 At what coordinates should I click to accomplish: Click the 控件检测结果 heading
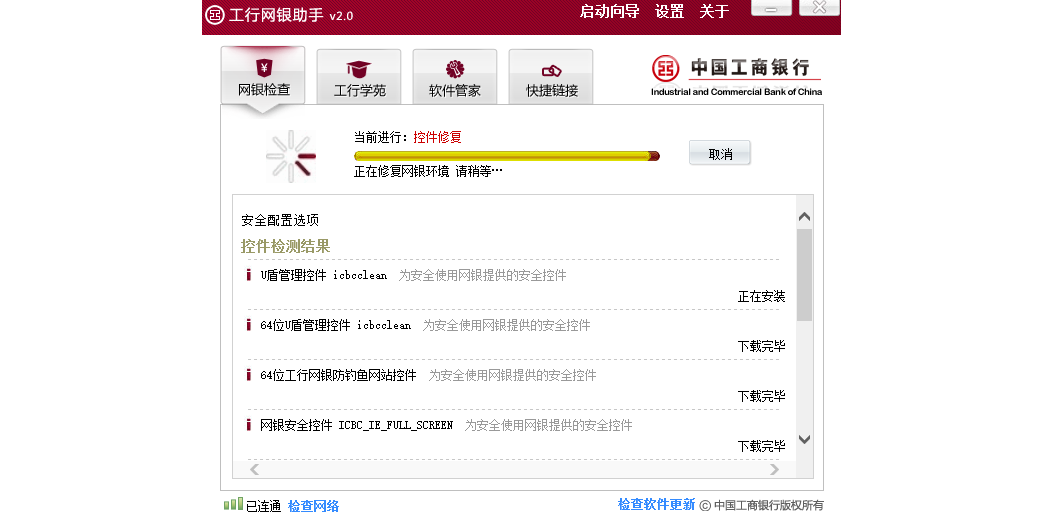pyautogui.click(x=285, y=246)
